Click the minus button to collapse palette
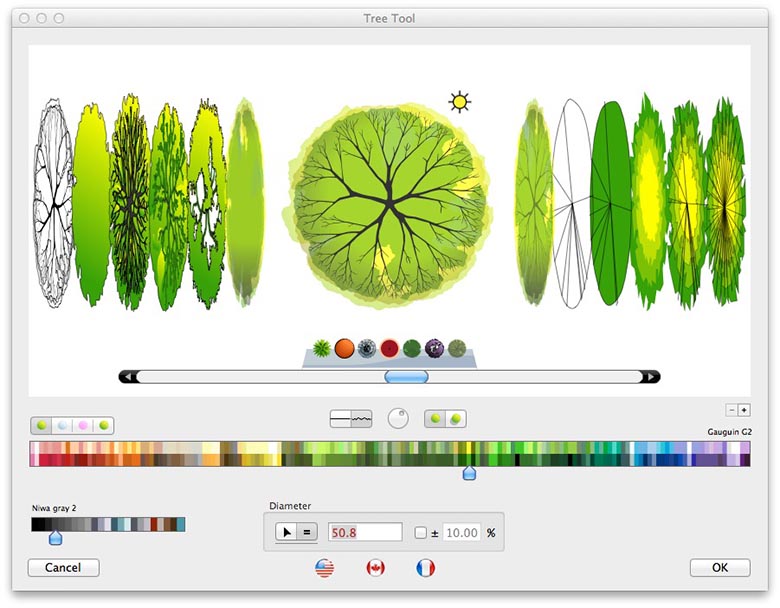This screenshot has height=608, width=780. [x=731, y=410]
